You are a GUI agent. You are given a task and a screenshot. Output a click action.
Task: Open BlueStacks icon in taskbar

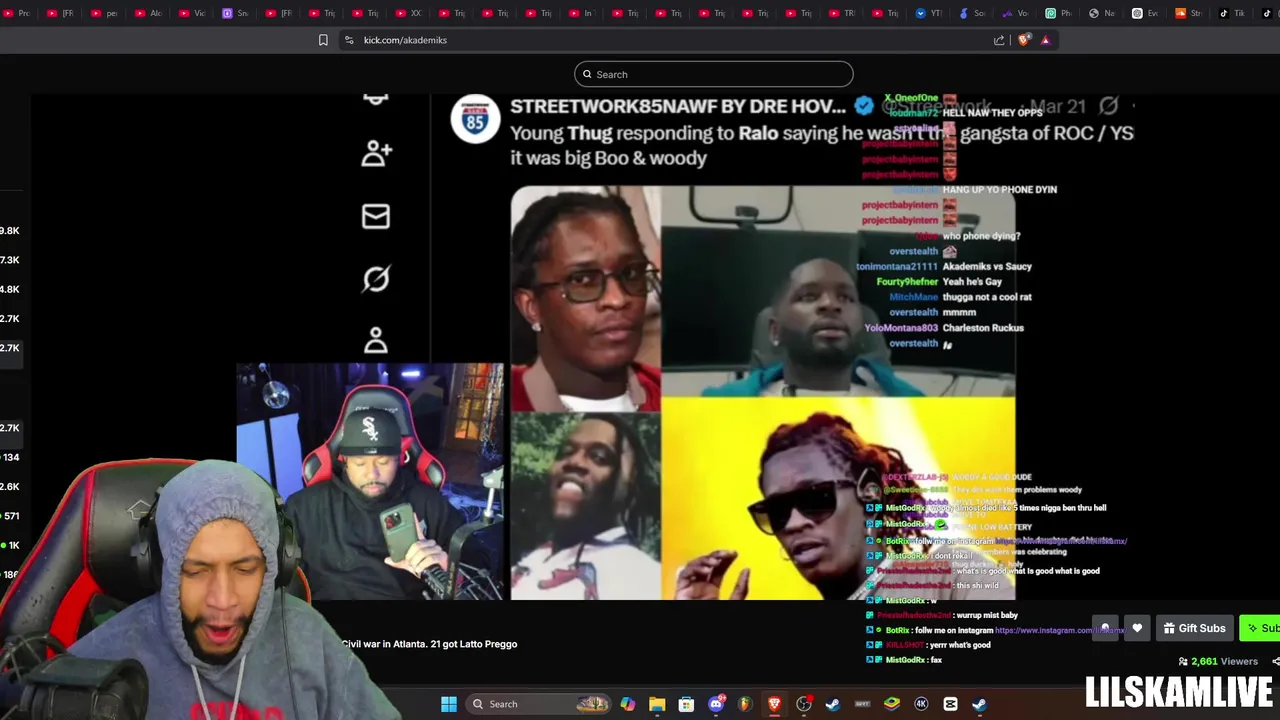(892, 704)
